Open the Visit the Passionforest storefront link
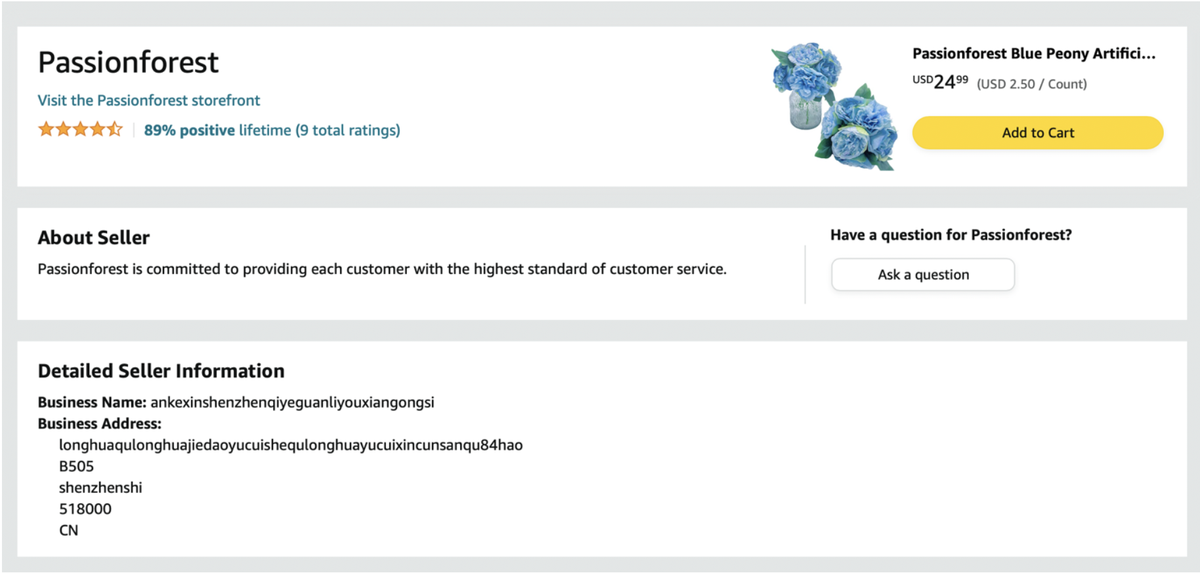 149,100
